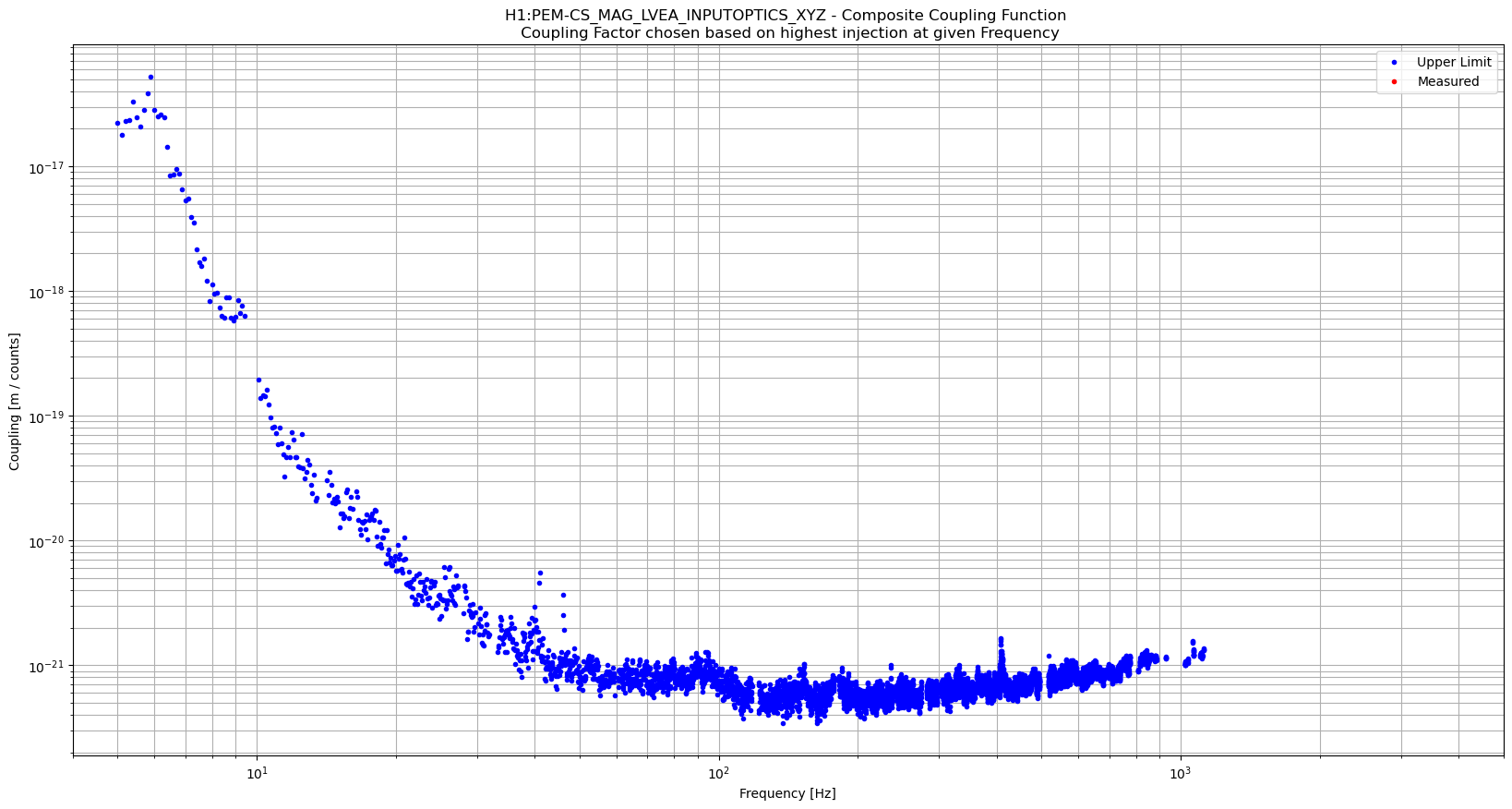Click the 'Coupling [m / counts]' y-axis label
1512x809 pixels.
(15, 402)
